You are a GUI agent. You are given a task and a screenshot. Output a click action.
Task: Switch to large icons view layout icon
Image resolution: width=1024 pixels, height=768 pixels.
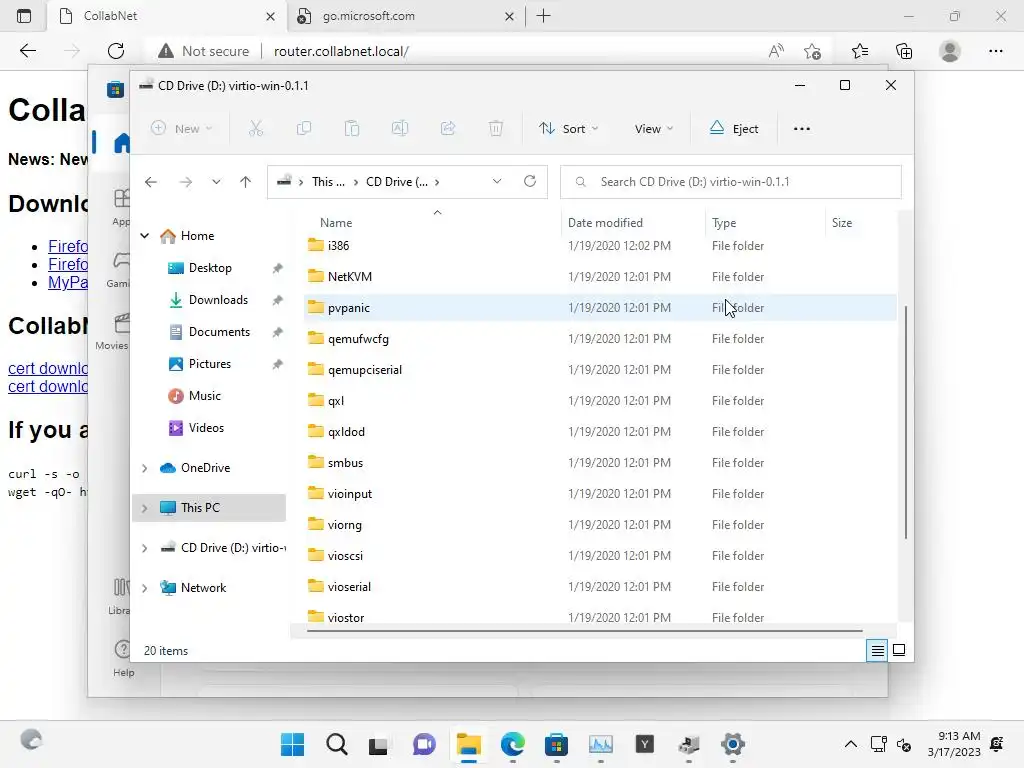pyautogui.click(x=899, y=650)
